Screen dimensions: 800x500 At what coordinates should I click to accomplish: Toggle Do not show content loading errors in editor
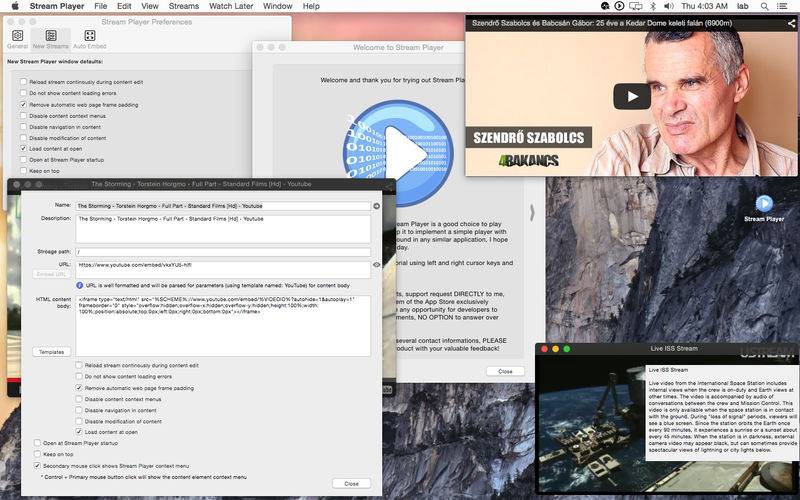79,377
